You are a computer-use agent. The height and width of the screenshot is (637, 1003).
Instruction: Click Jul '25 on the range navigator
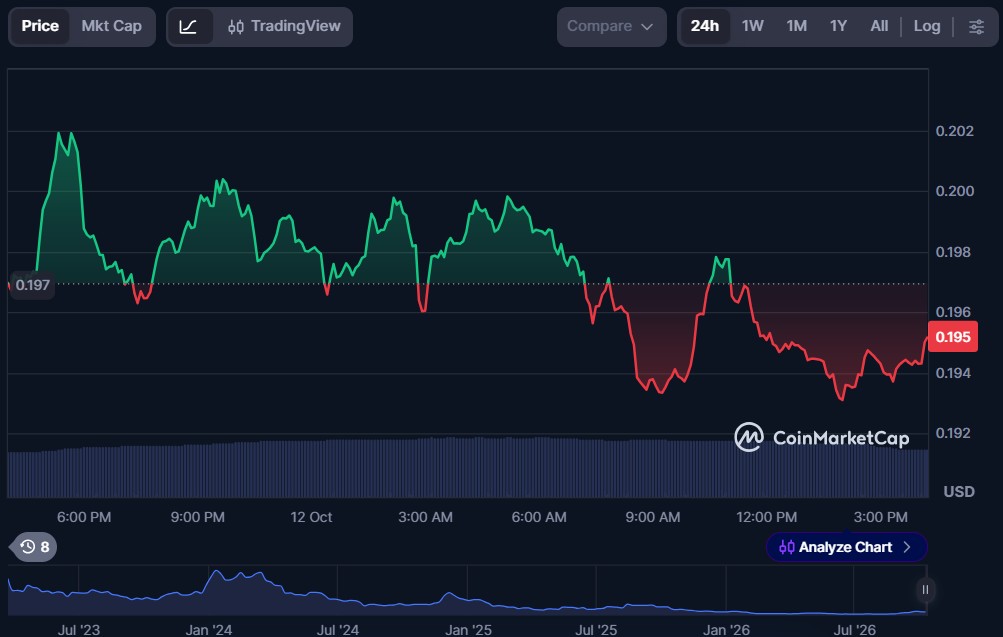pyautogui.click(x=596, y=630)
